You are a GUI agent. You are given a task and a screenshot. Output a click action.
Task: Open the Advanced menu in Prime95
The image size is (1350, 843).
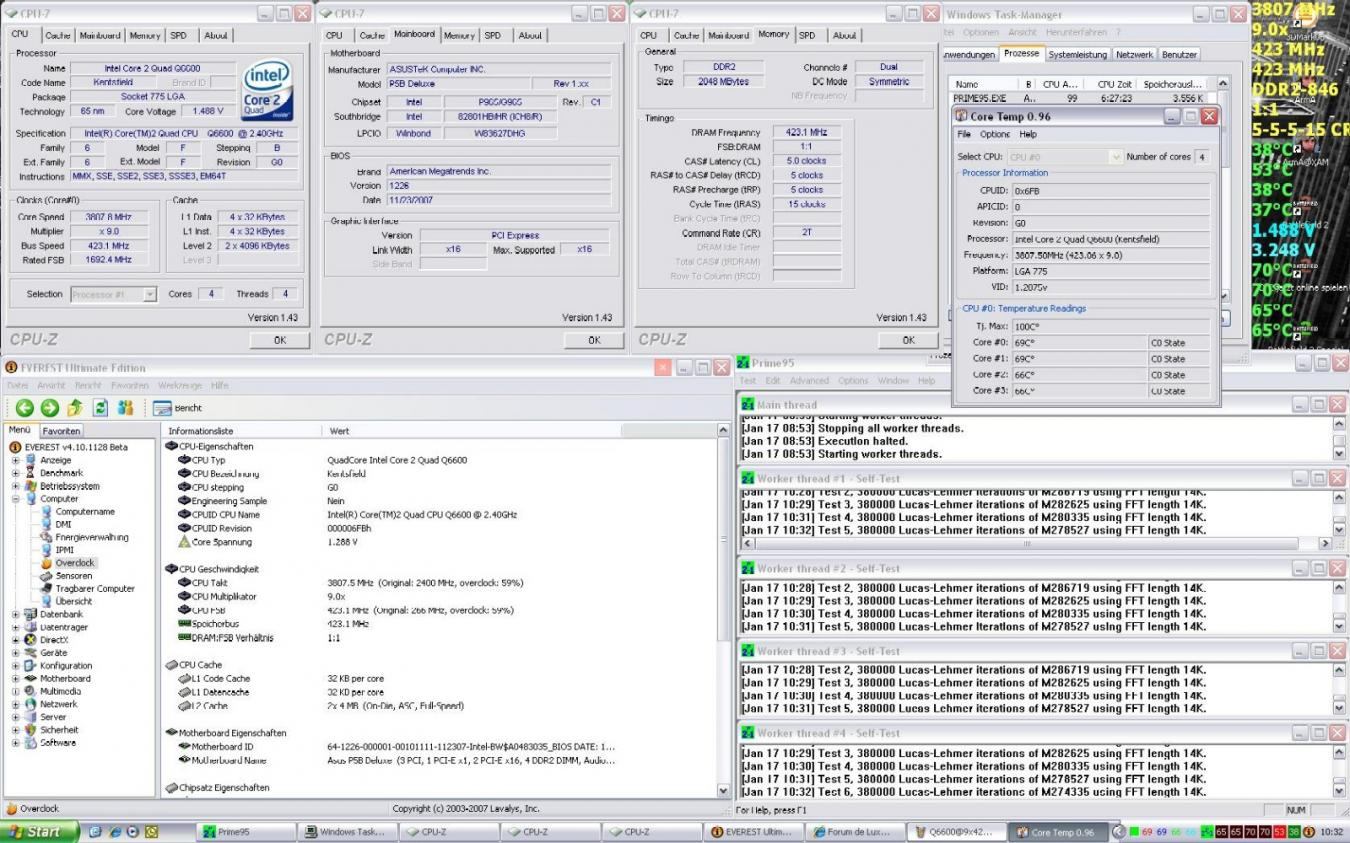click(x=809, y=381)
